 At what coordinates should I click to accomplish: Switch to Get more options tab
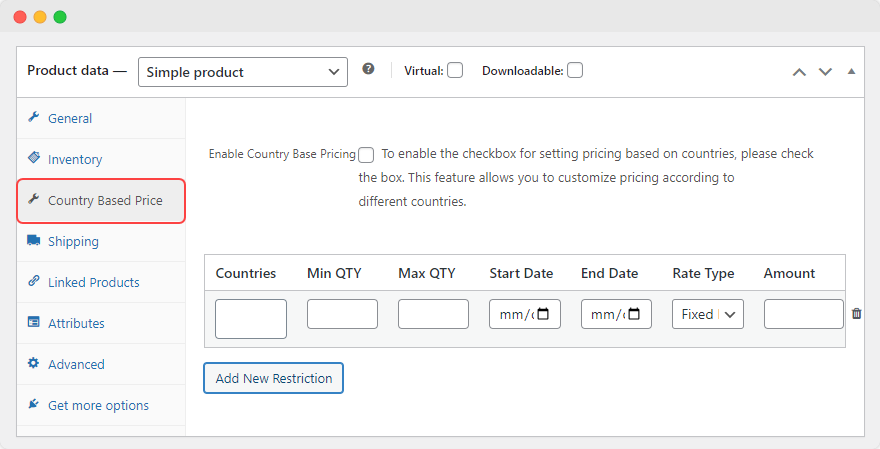point(98,405)
